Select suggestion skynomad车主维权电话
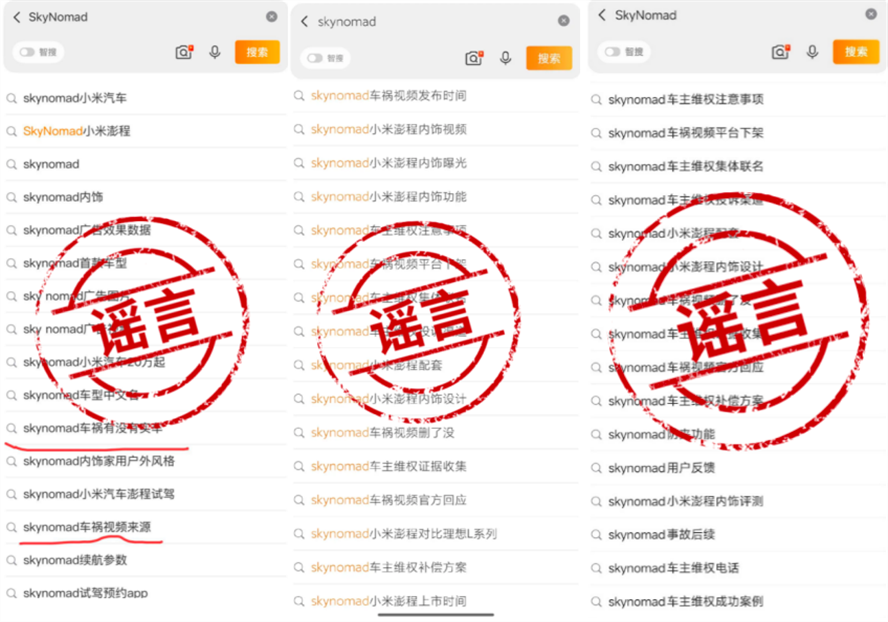The width and height of the screenshot is (888, 622). 673,568
